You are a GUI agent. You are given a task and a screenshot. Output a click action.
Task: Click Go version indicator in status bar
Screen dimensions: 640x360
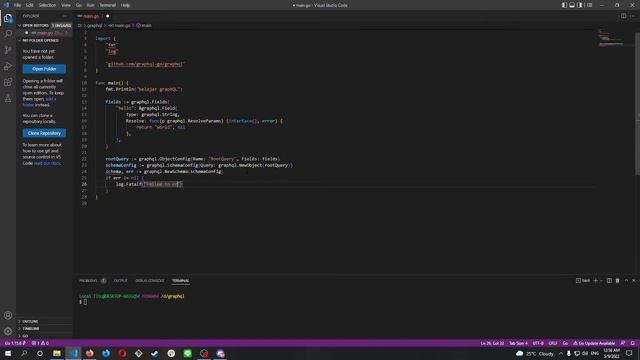(15, 343)
